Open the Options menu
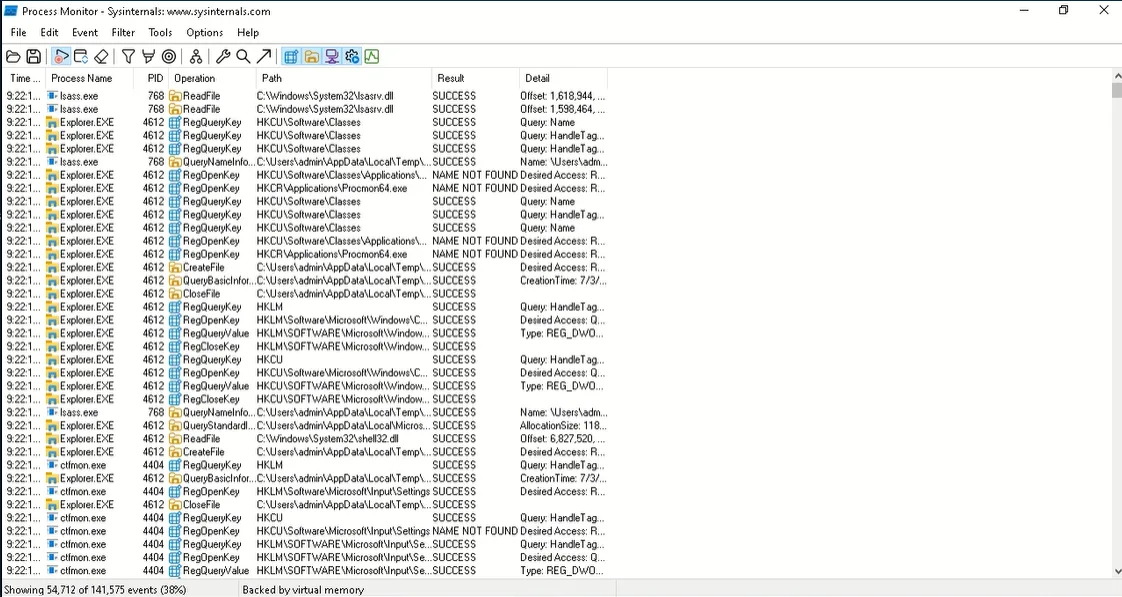 205,32
